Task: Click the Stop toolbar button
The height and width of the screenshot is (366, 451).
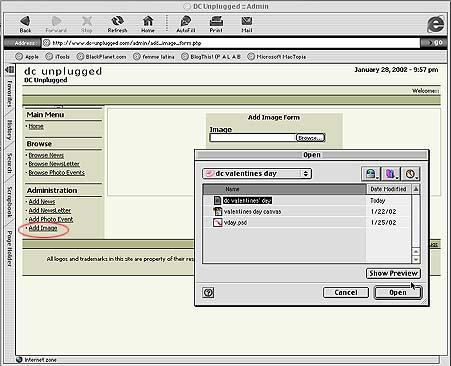Action: point(87,24)
